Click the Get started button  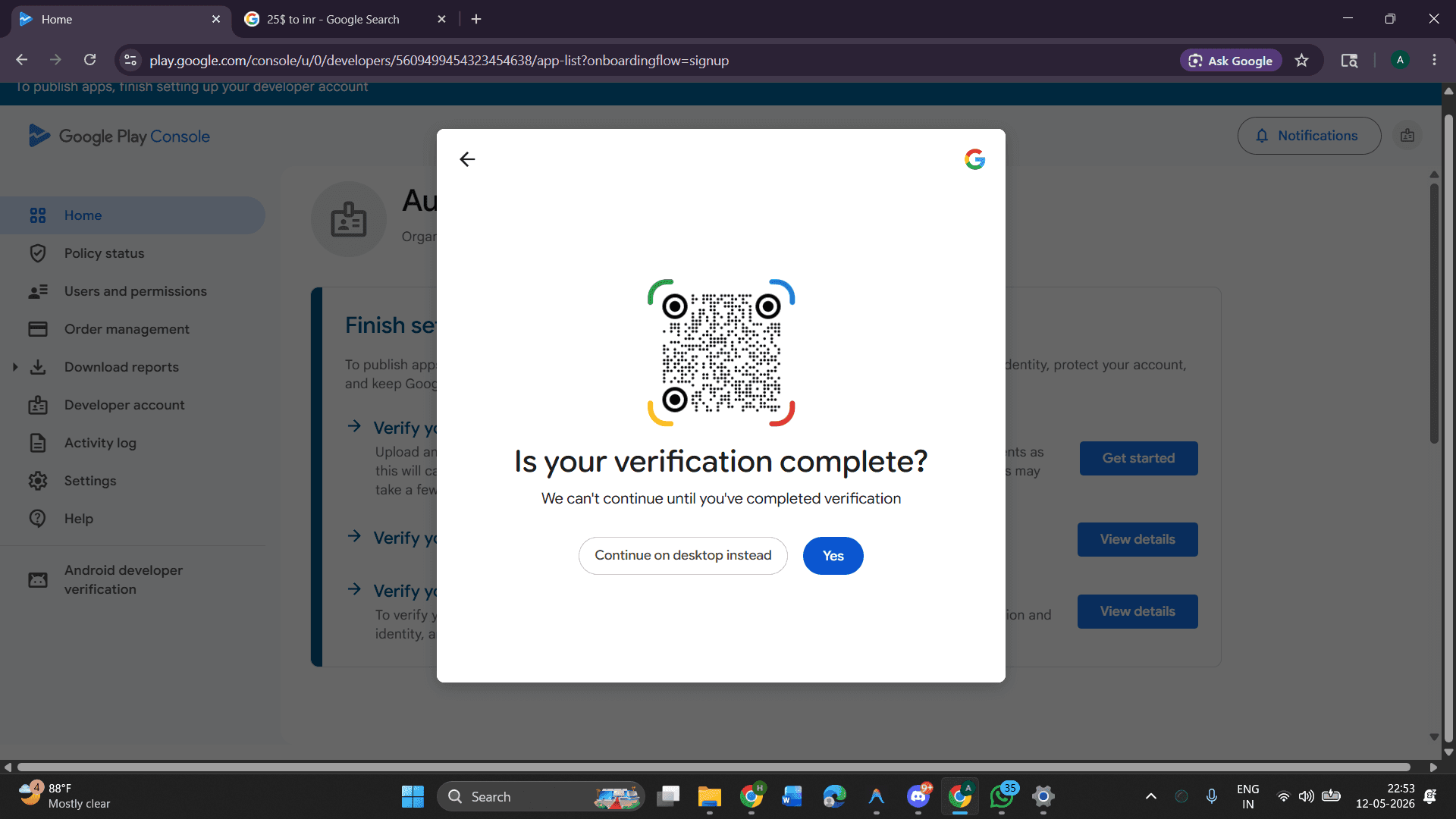click(1138, 458)
